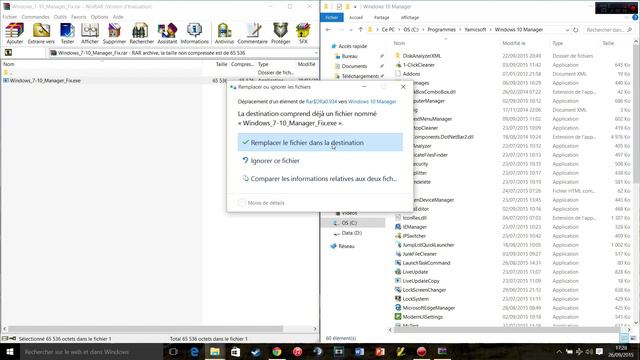This screenshot has width=640, height=360.
Task: Sort WinRAR list by Nom column
Action: pyautogui.click(x=9, y=64)
